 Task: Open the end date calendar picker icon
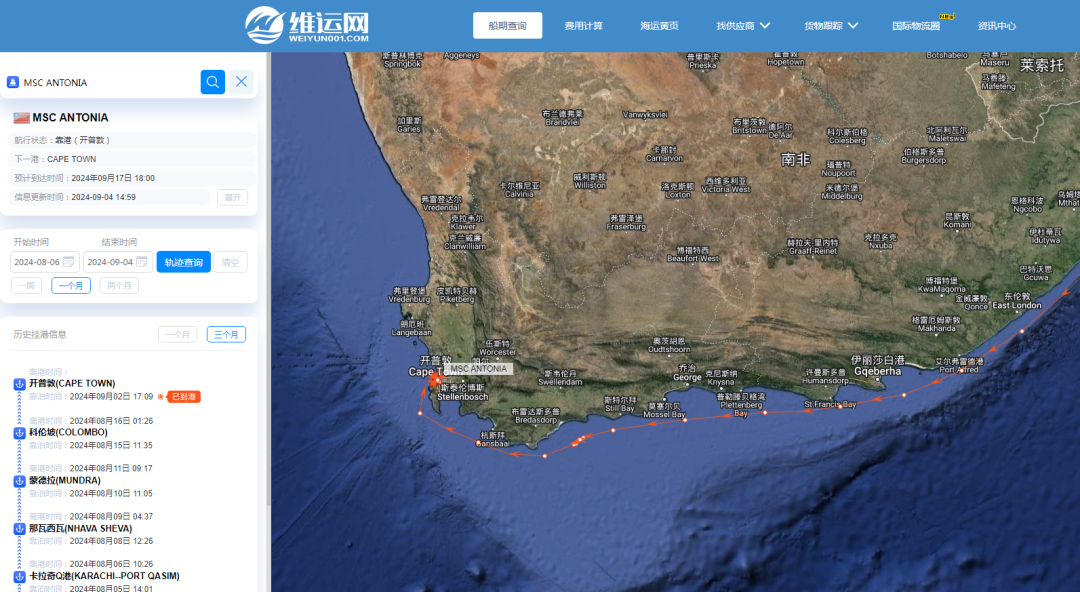click(x=141, y=262)
